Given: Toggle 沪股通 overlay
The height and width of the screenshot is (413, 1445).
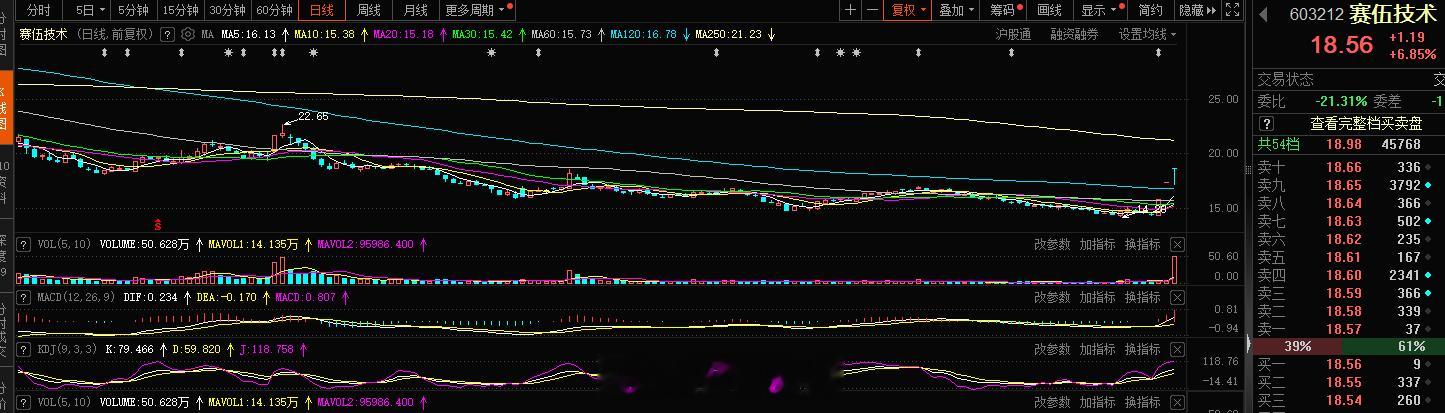Looking at the screenshot, I should click(x=1013, y=34).
